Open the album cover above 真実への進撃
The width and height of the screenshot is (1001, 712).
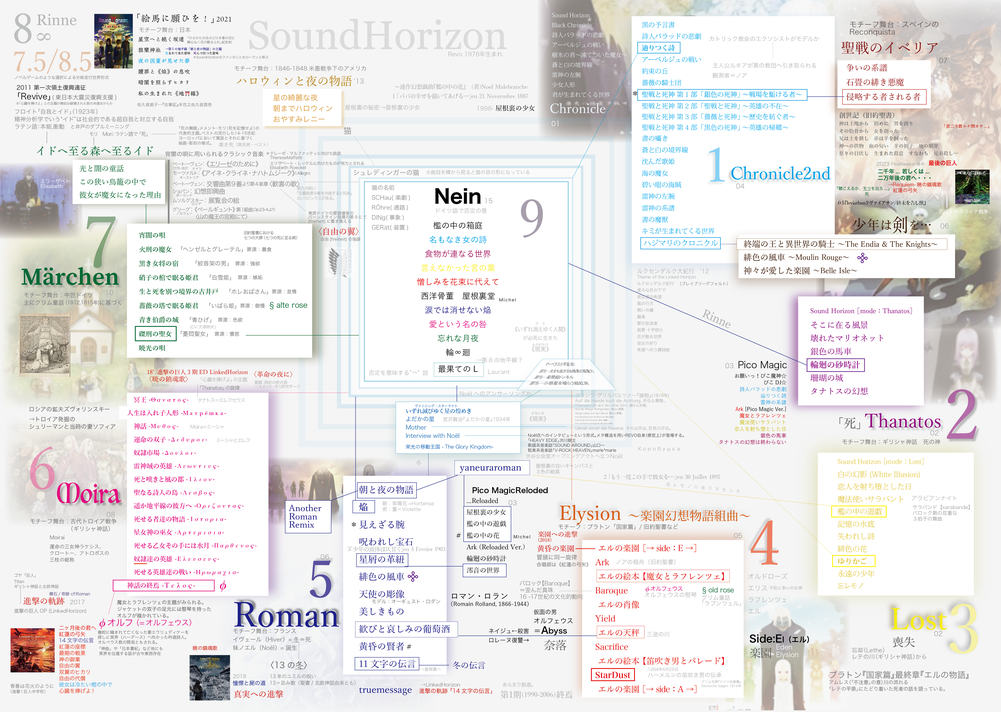pos(209,676)
